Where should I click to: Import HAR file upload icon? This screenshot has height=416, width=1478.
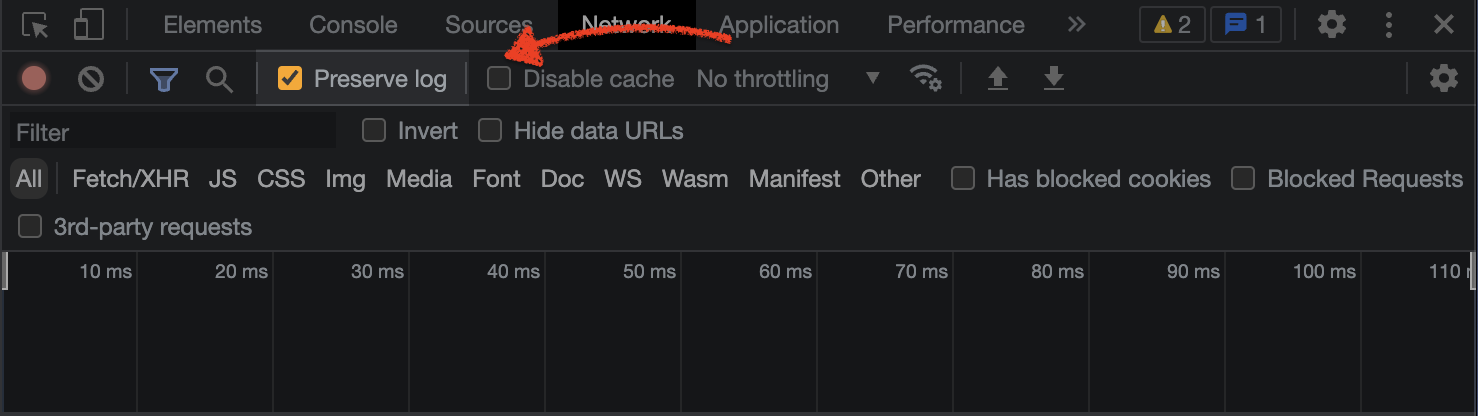[x=997, y=78]
